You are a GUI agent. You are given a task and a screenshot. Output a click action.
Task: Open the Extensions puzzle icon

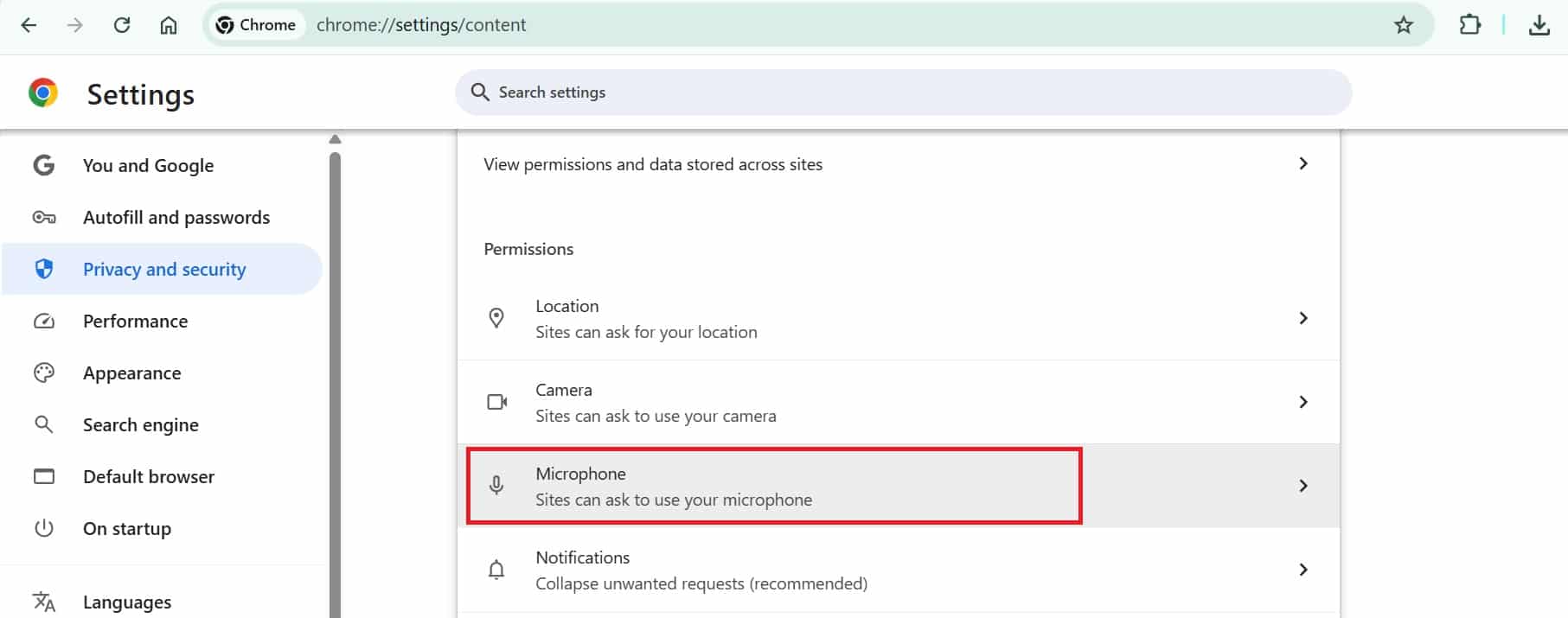pos(1469,25)
